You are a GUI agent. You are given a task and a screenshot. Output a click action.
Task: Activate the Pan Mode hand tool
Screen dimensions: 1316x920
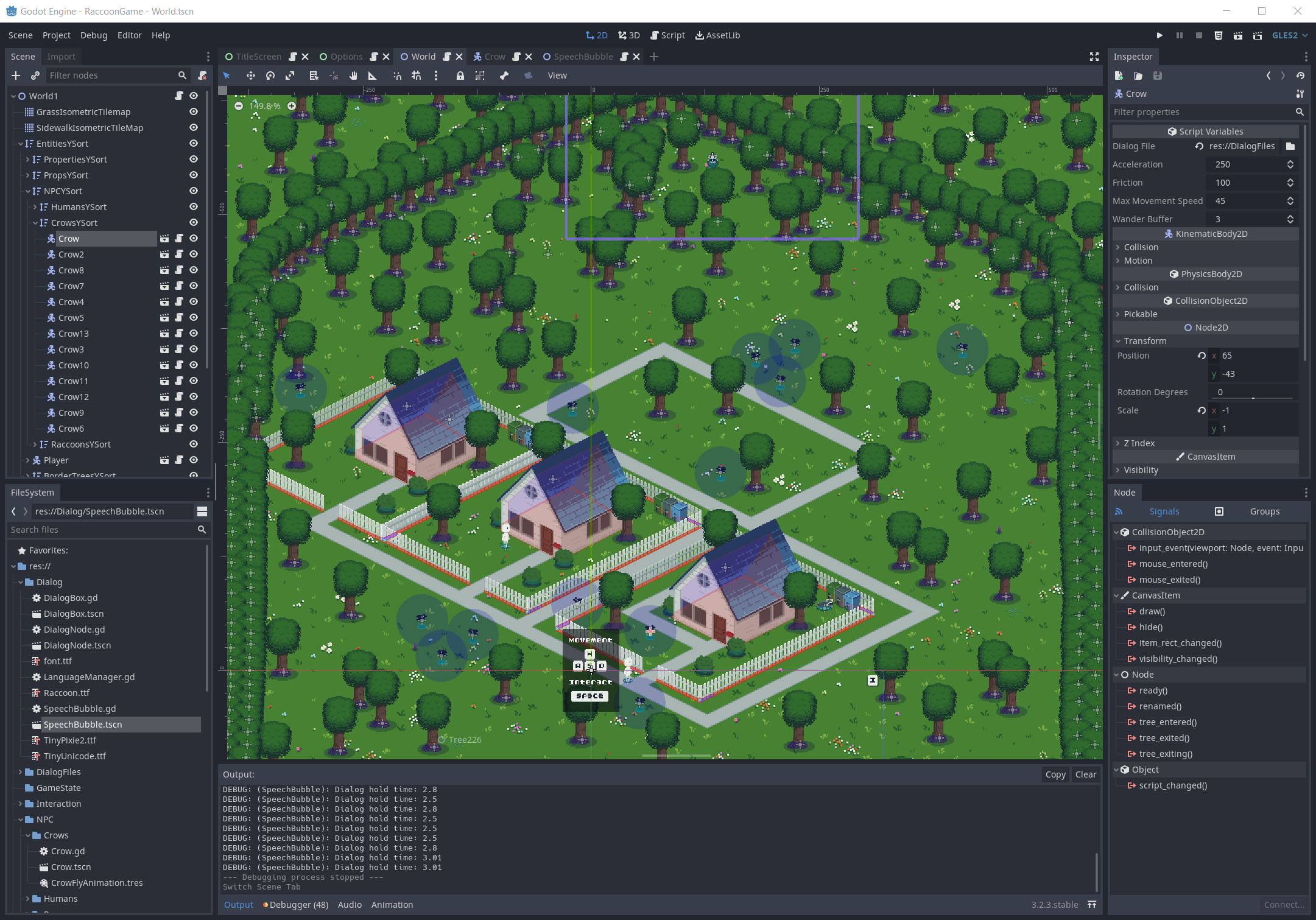[353, 75]
